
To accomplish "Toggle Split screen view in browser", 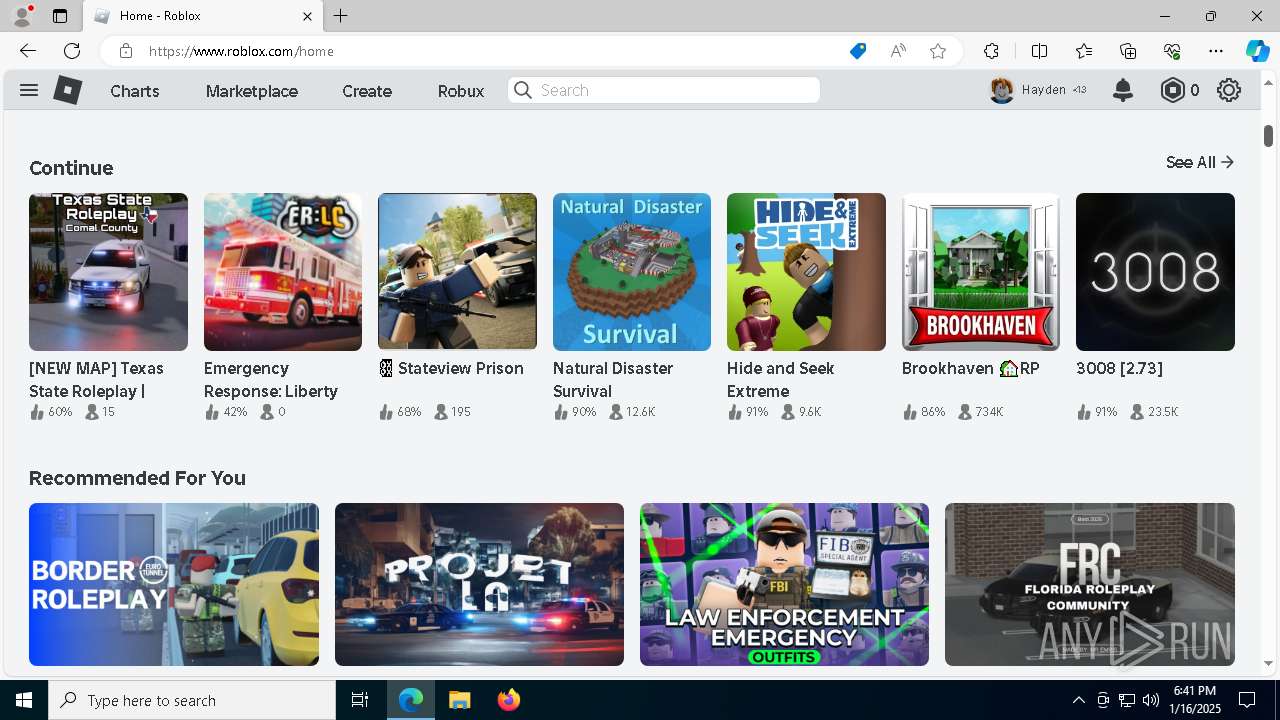I will pos(1039,51).
